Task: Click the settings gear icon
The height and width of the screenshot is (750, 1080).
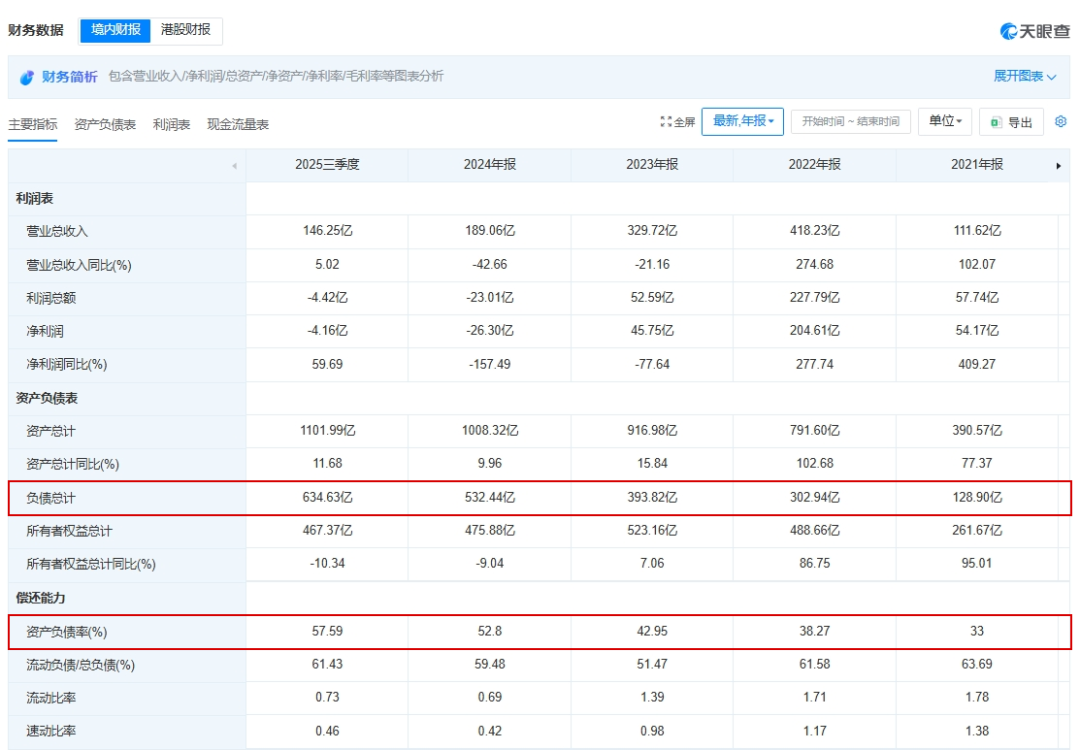Action: click(x=1061, y=121)
